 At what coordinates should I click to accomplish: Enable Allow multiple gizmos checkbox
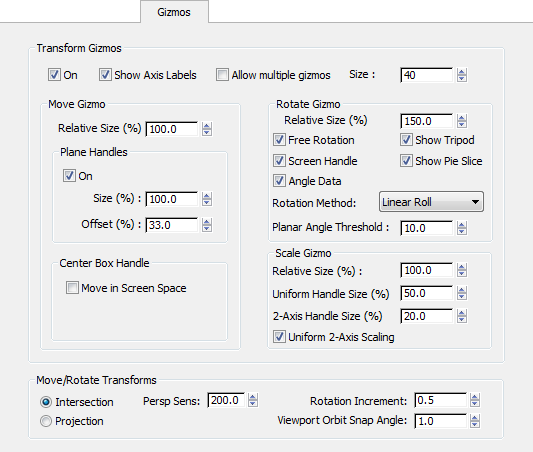pyautogui.click(x=222, y=75)
